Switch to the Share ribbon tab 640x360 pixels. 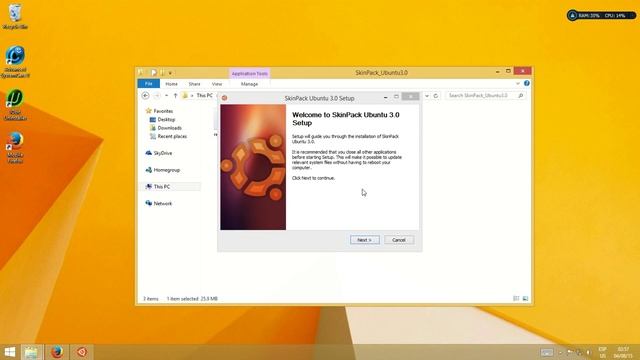tap(194, 84)
